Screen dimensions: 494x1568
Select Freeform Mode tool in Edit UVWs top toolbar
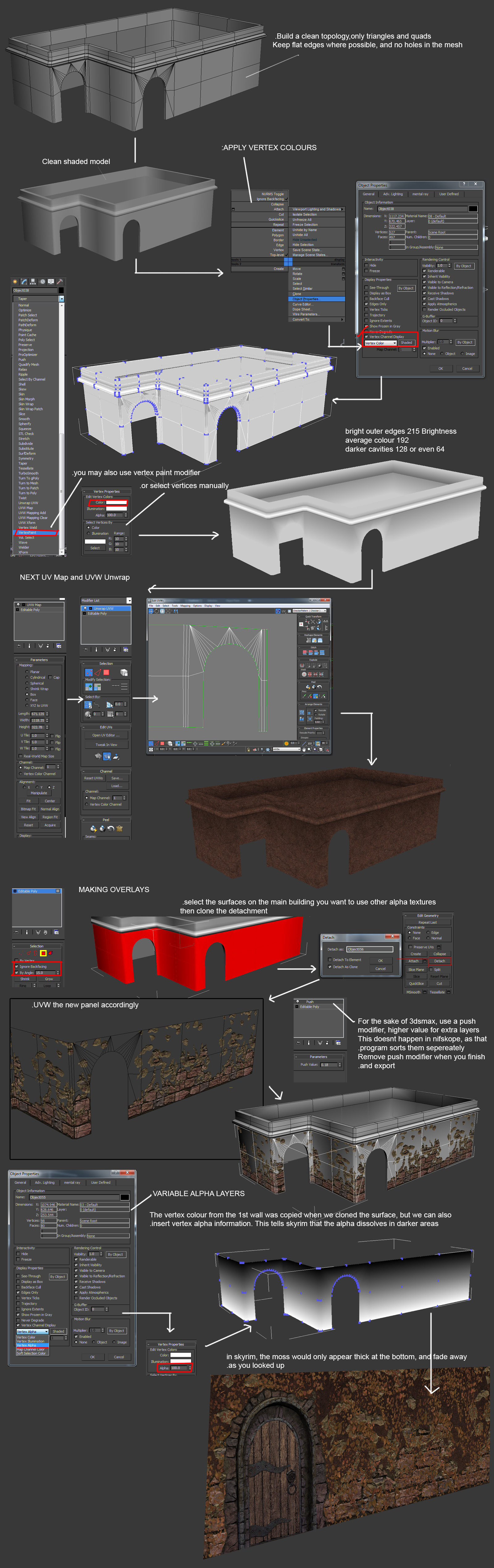point(168,610)
